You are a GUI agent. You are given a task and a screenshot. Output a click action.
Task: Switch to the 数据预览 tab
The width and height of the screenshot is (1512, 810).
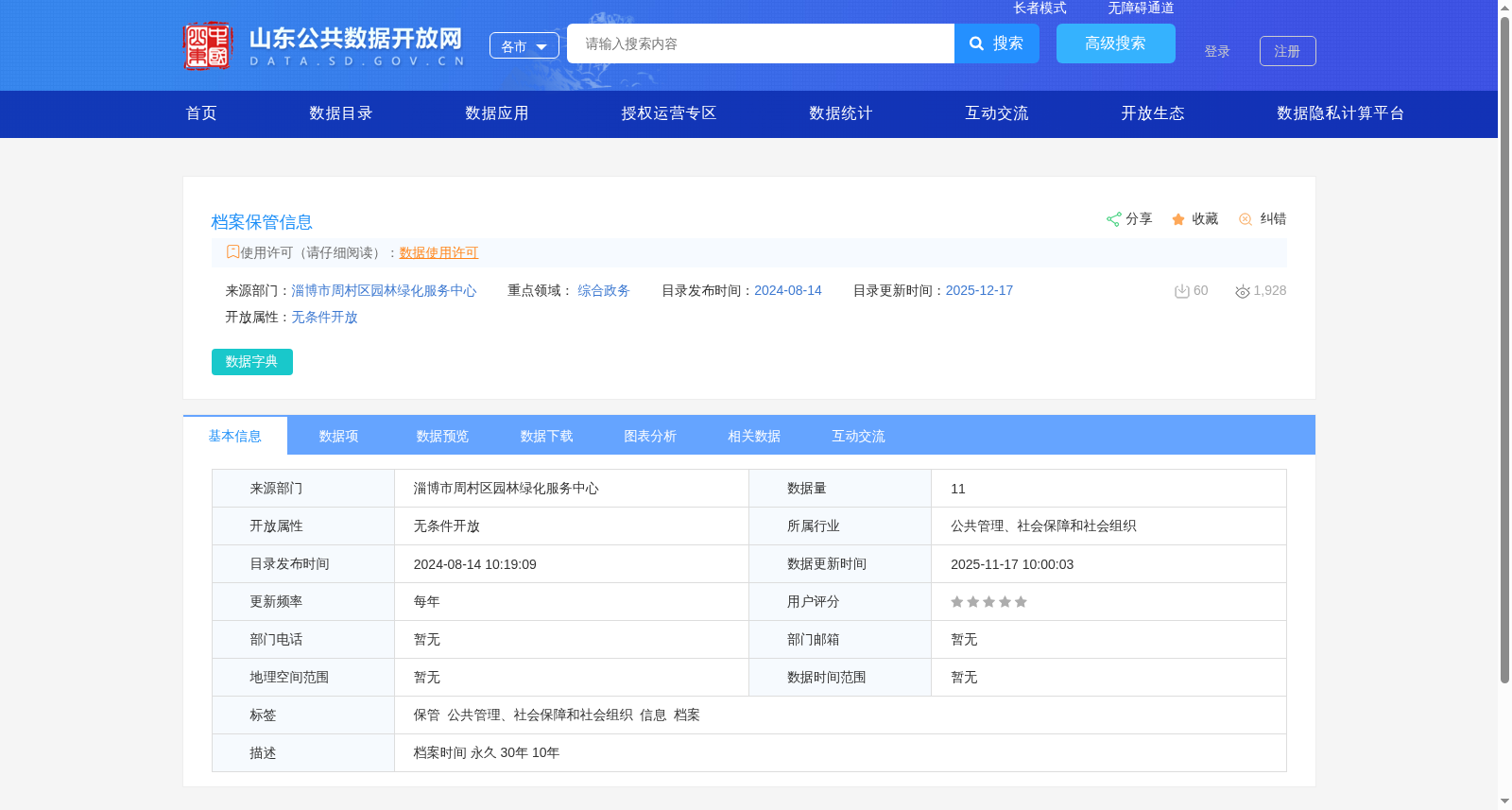tap(443, 436)
